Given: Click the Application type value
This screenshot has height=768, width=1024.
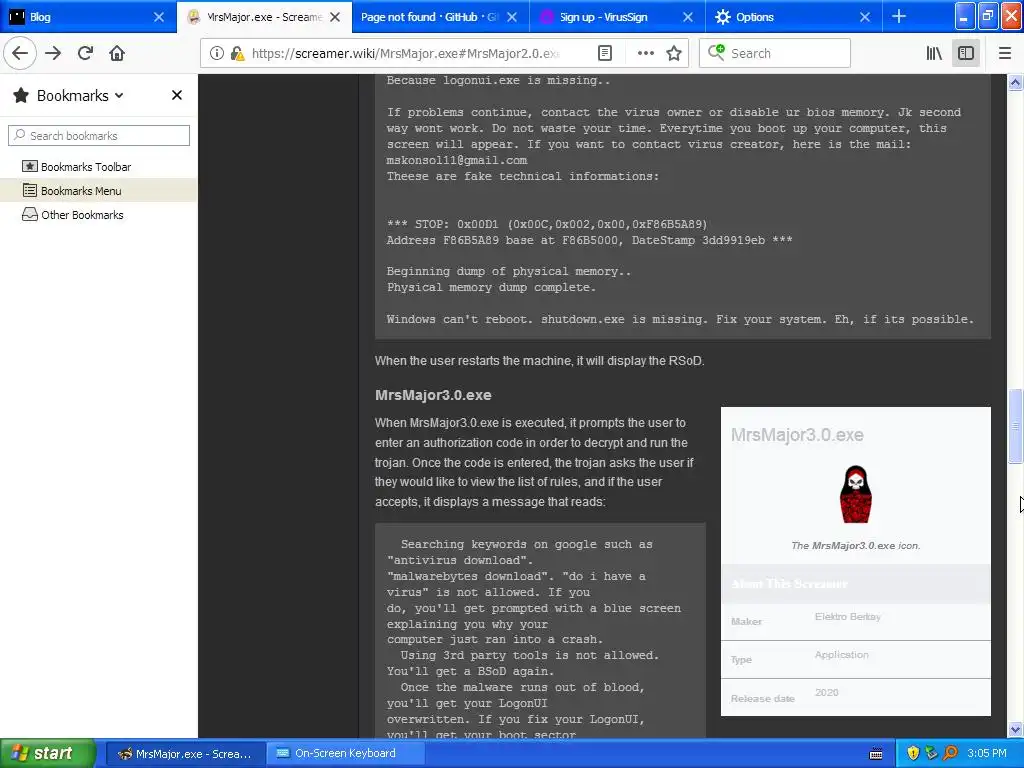Looking at the screenshot, I should [841, 654].
